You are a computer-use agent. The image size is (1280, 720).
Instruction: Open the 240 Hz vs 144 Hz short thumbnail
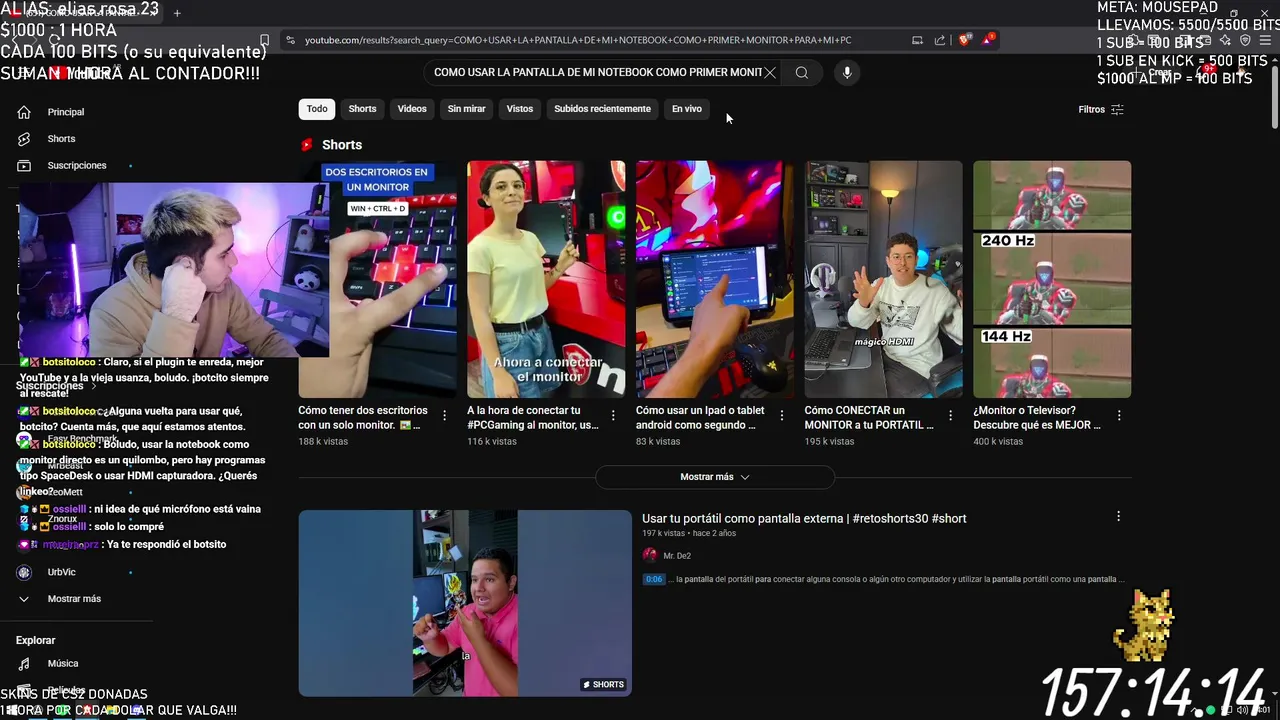click(1052, 279)
